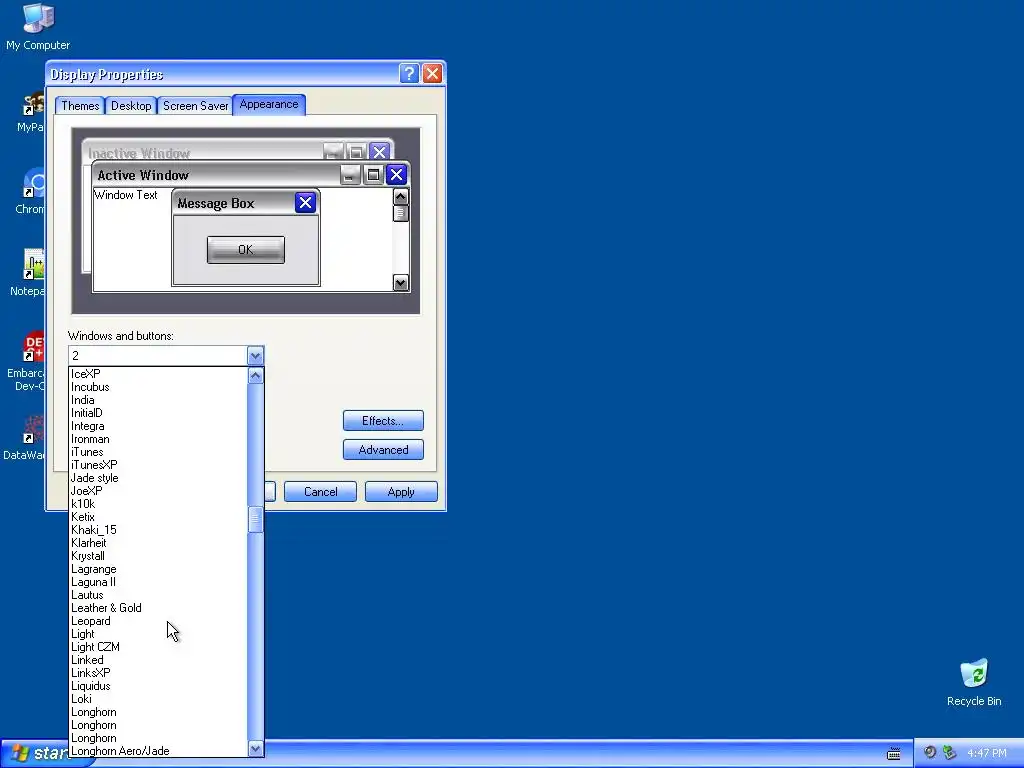Pick the Integra style

tap(158, 426)
